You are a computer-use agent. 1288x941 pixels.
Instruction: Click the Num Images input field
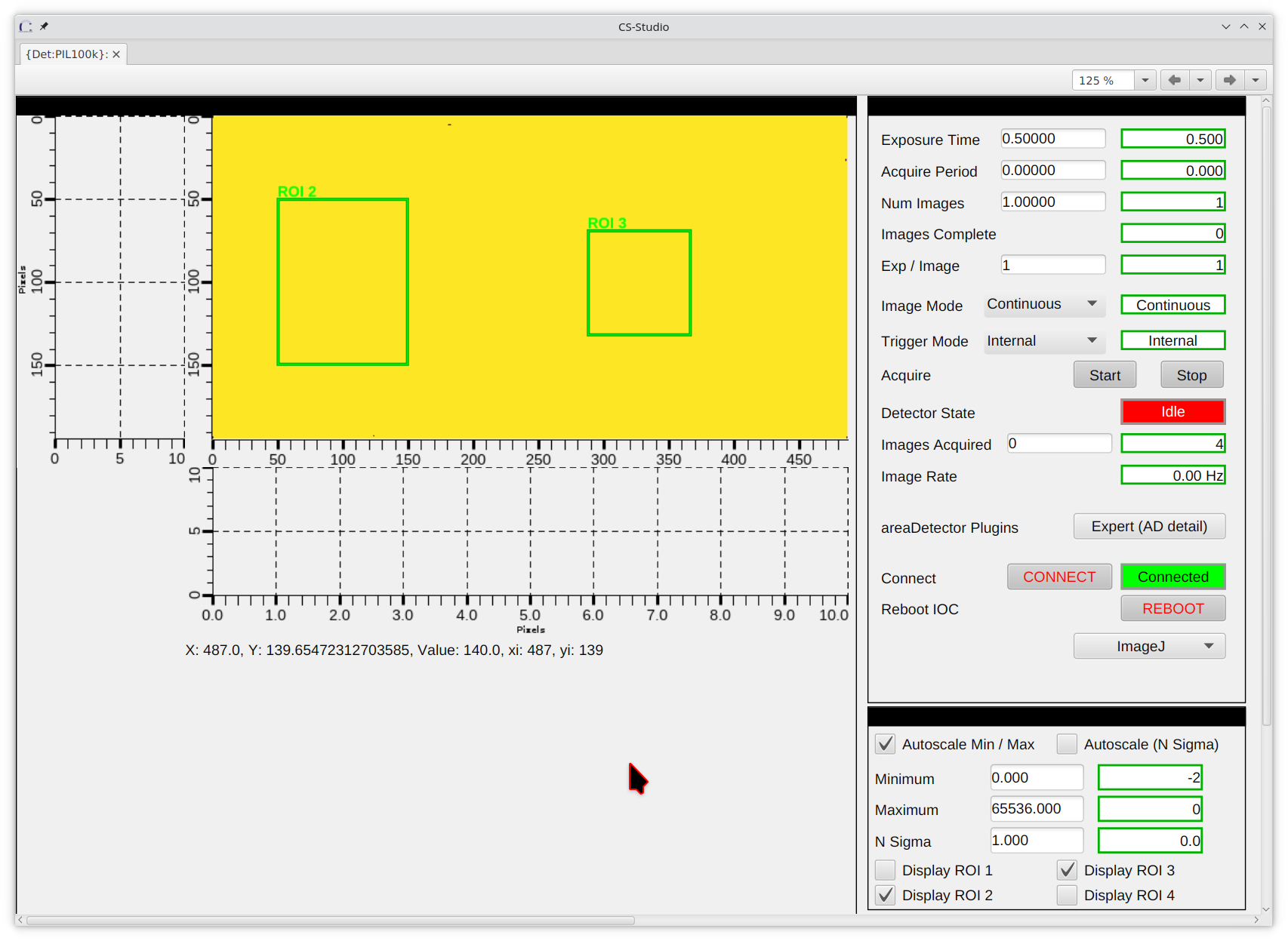[x=1053, y=202]
